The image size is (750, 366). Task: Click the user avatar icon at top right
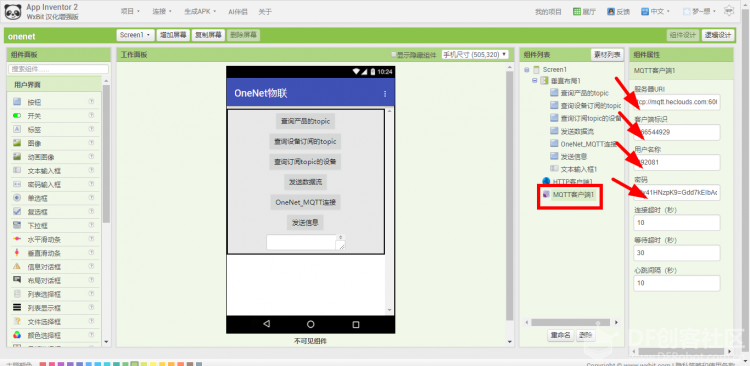click(x=729, y=11)
